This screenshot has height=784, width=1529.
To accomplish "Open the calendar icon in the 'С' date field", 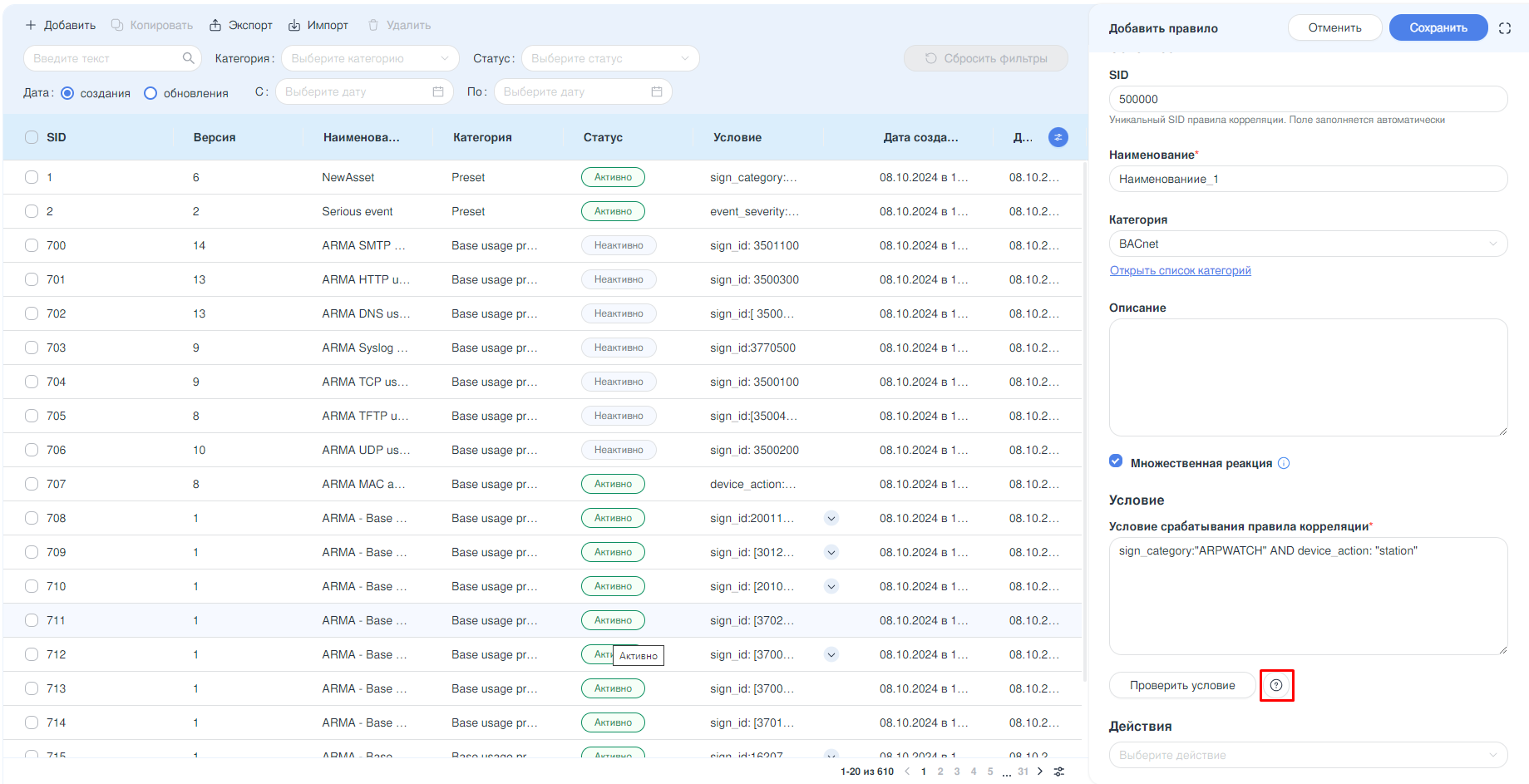I will pyautogui.click(x=438, y=91).
